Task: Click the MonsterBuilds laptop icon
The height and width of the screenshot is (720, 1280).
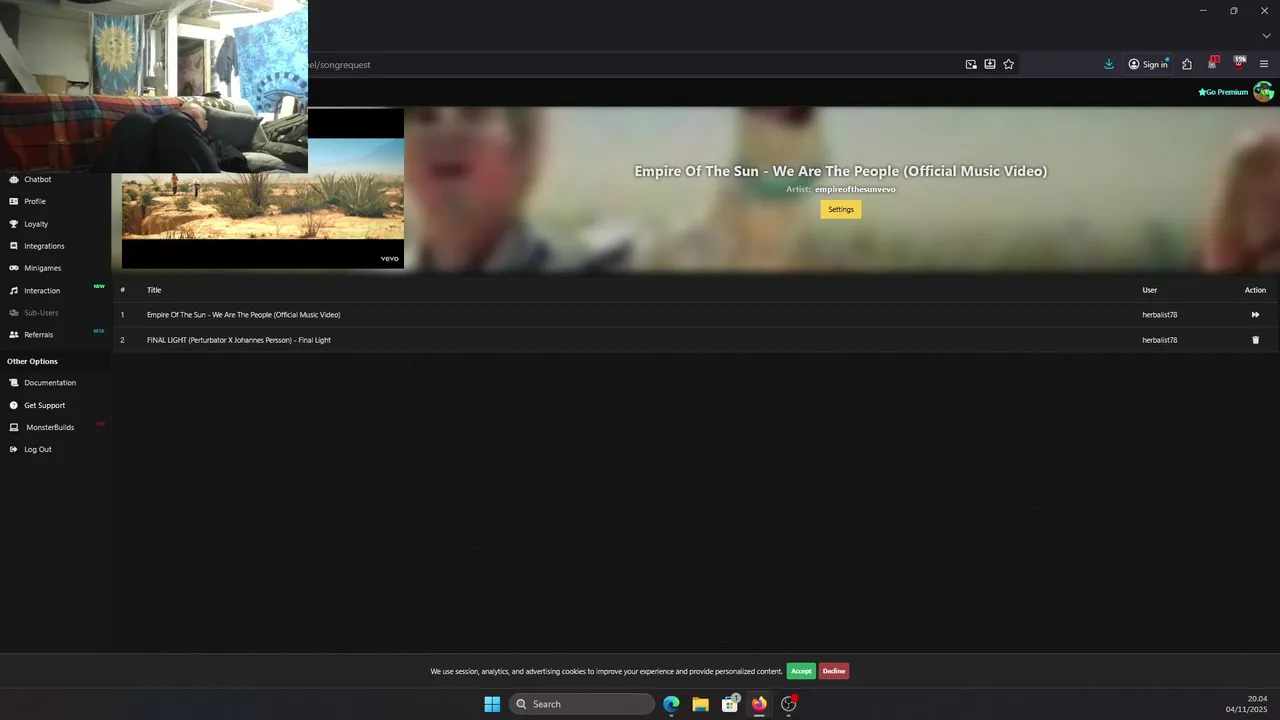Action: [14, 427]
